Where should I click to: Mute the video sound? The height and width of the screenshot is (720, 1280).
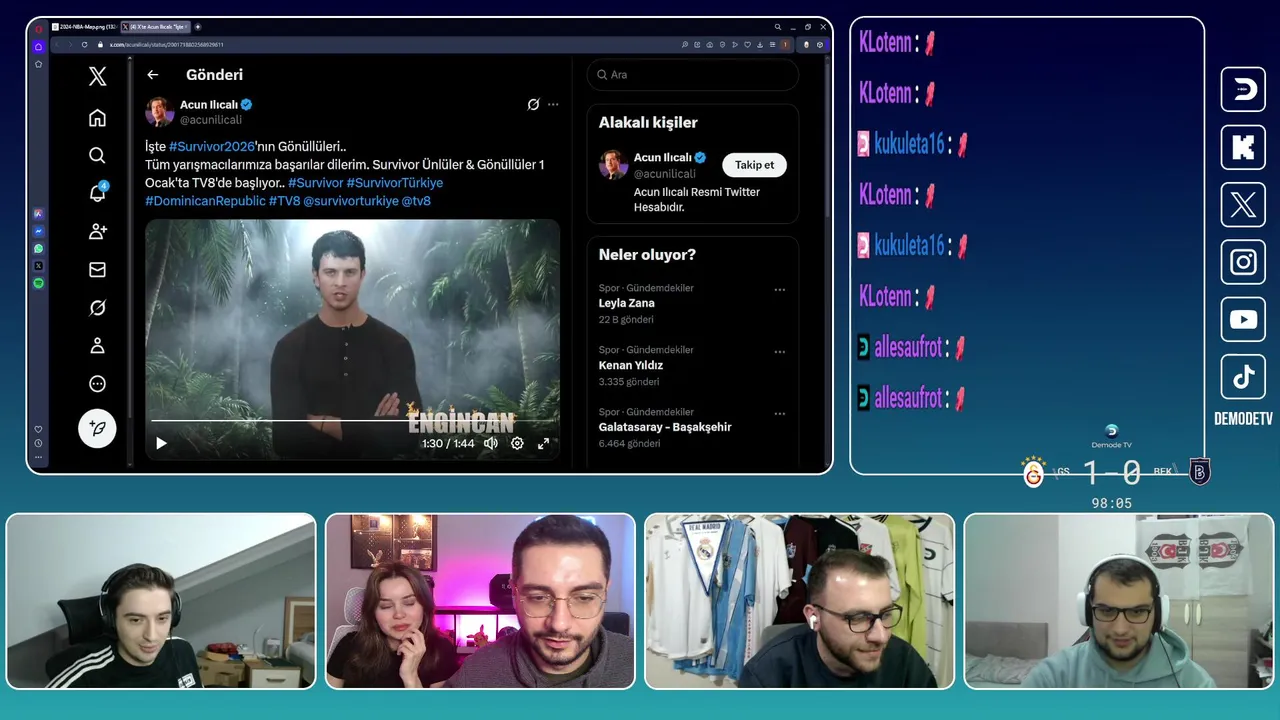coord(491,443)
